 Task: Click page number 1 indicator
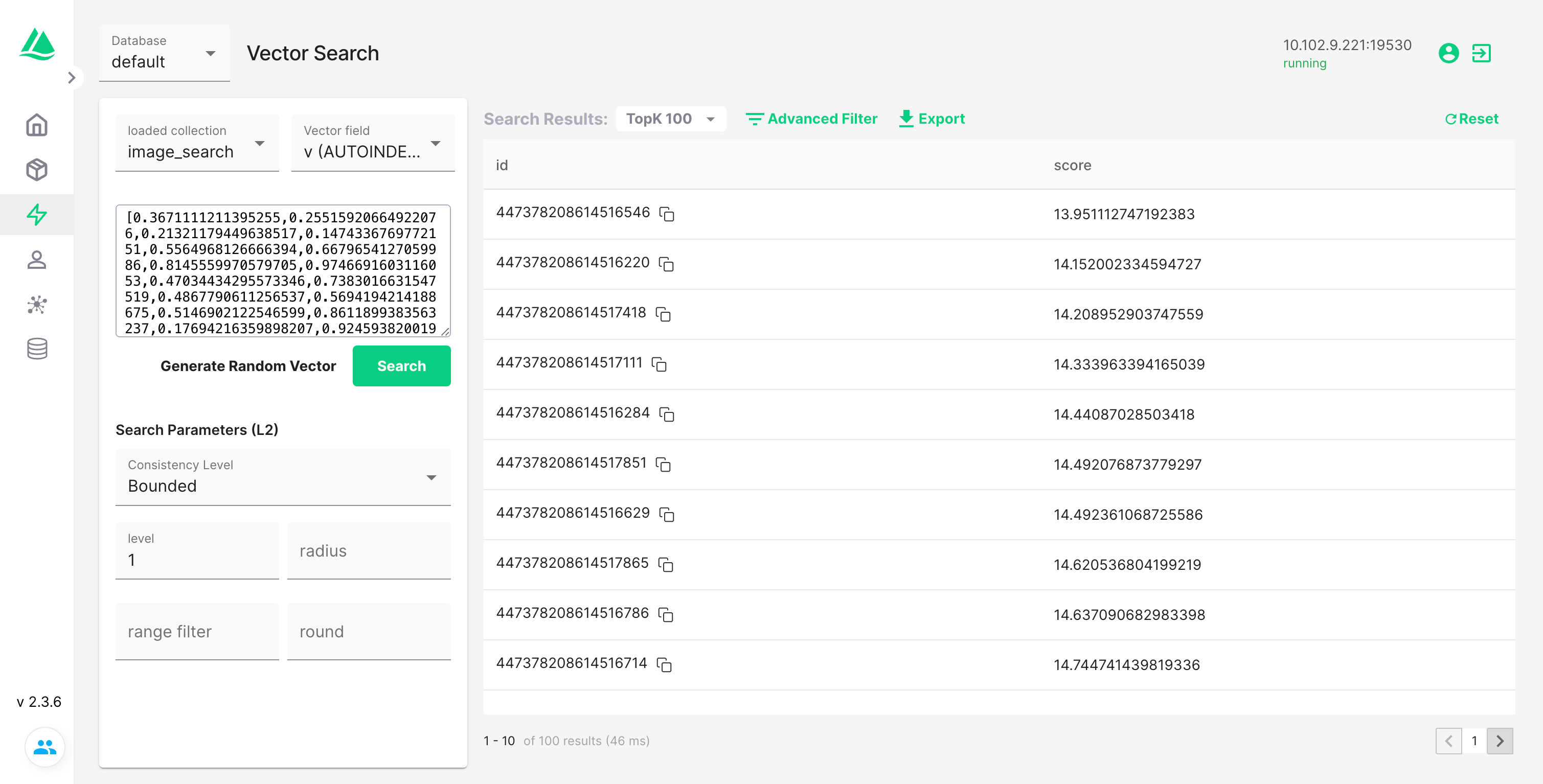click(1474, 741)
